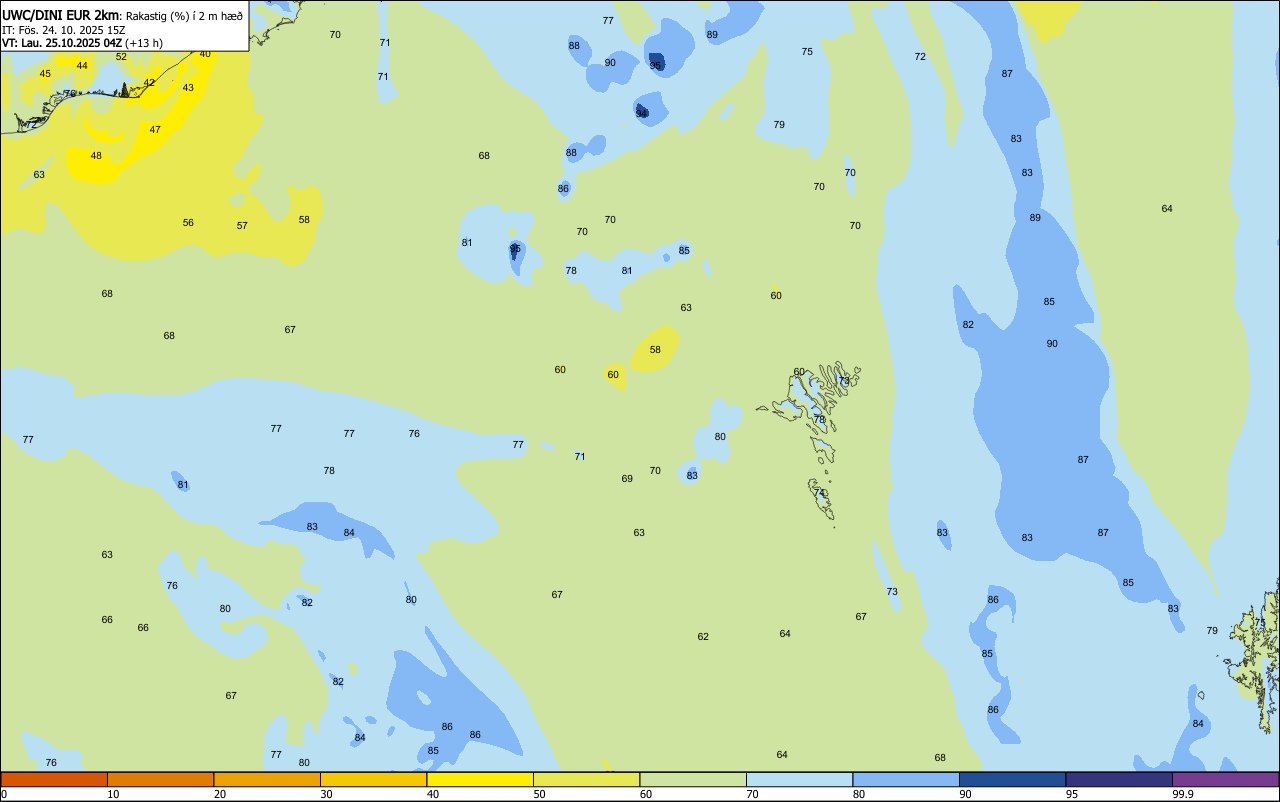1280x802 pixels.
Task: Click the humidity value 44 on the map
Action: [82, 66]
